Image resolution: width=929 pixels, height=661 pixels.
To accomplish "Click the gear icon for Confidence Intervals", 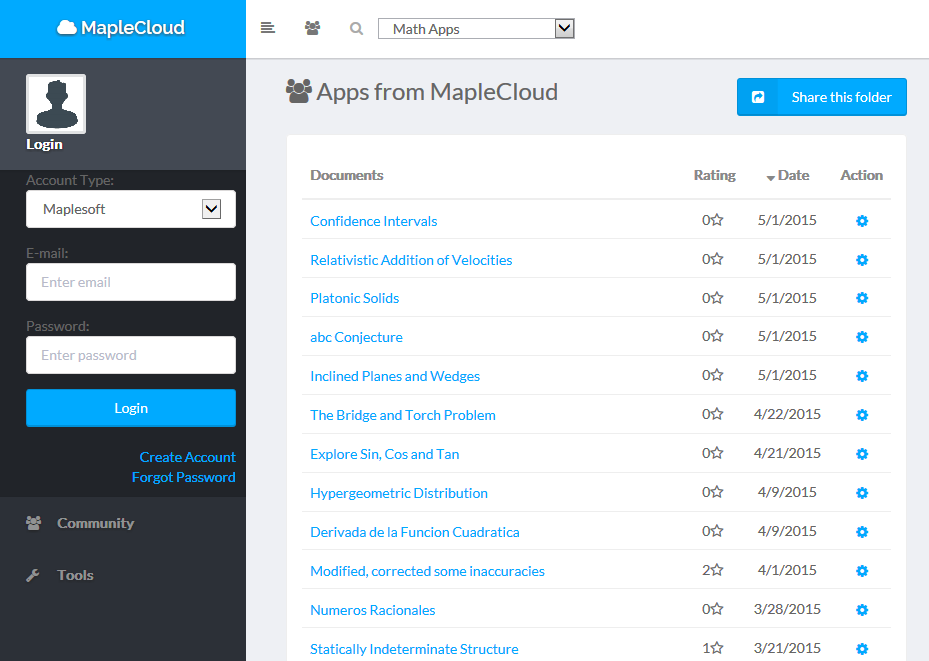I will pos(862,221).
